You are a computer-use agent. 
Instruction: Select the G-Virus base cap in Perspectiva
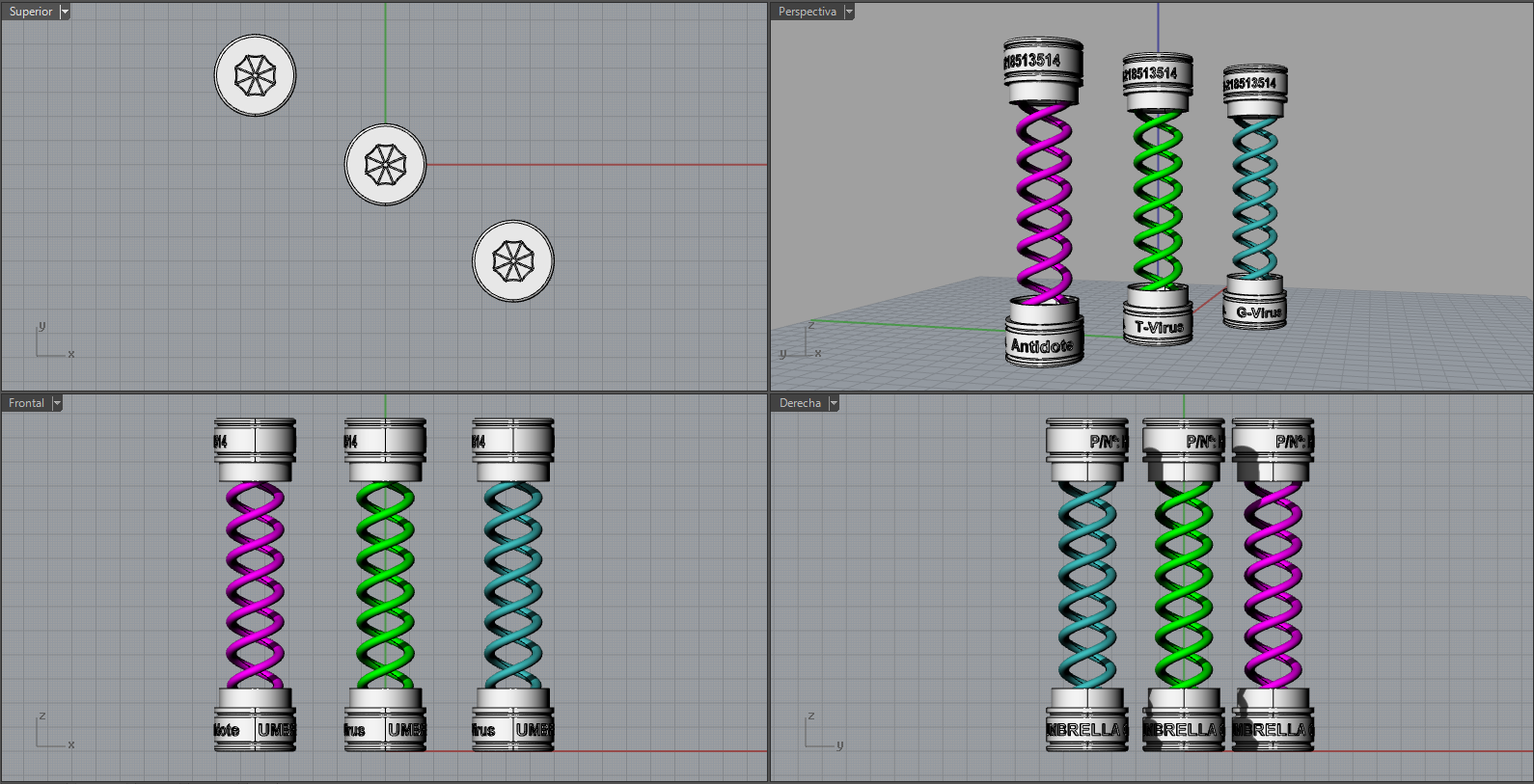(1255, 302)
